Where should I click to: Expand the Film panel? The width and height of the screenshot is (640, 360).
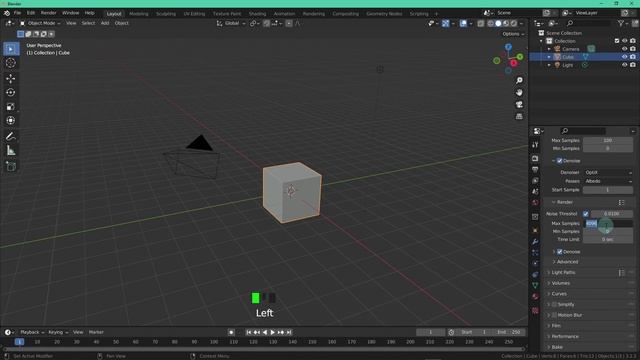click(x=556, y=326)
